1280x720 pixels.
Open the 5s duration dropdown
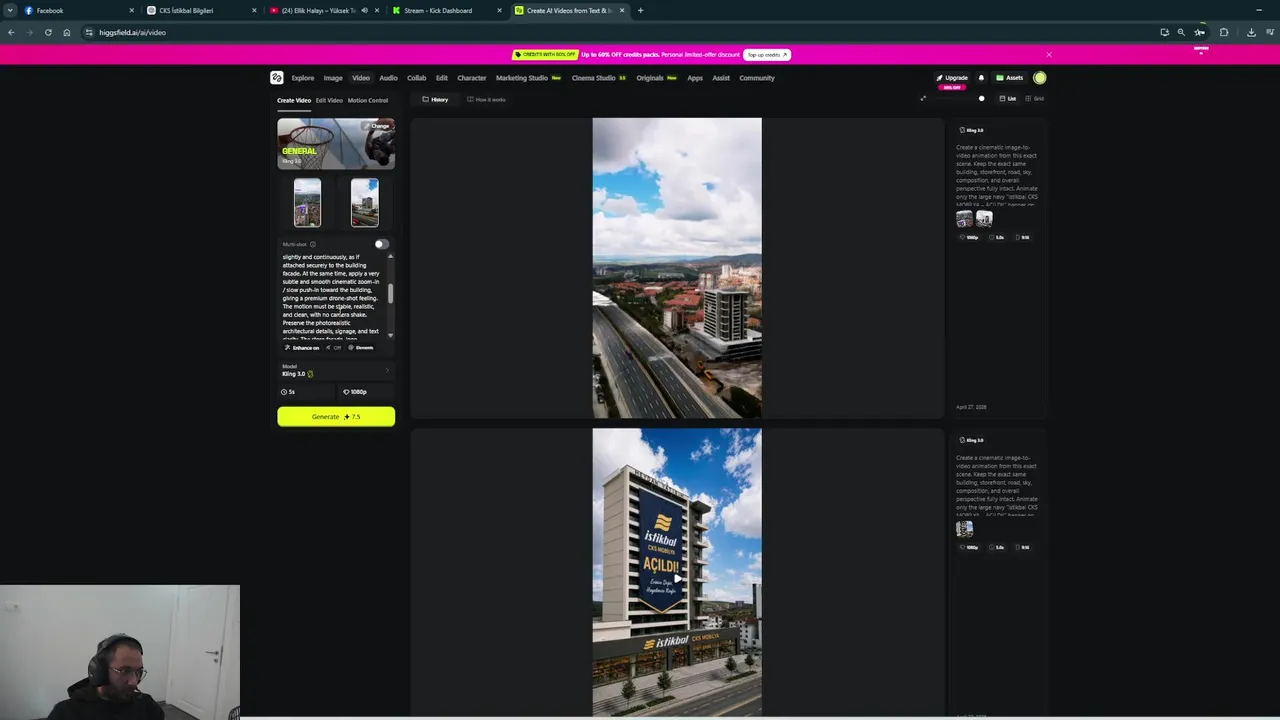[306, 392]
